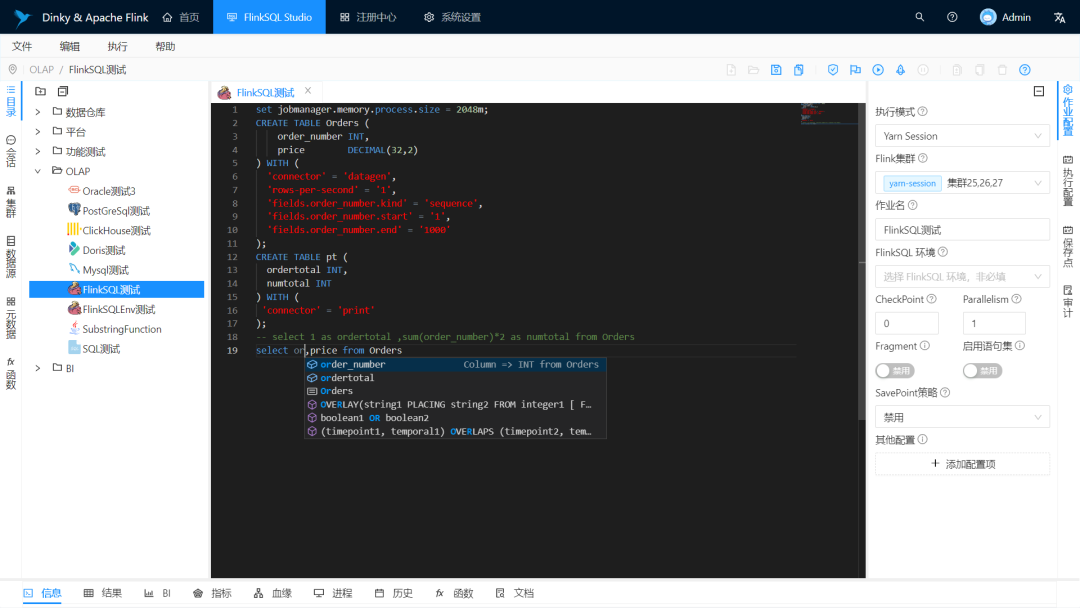Open the Flink集群 yarn-session dropdown
Screen dimensions: 1080x608
point(962,182)
